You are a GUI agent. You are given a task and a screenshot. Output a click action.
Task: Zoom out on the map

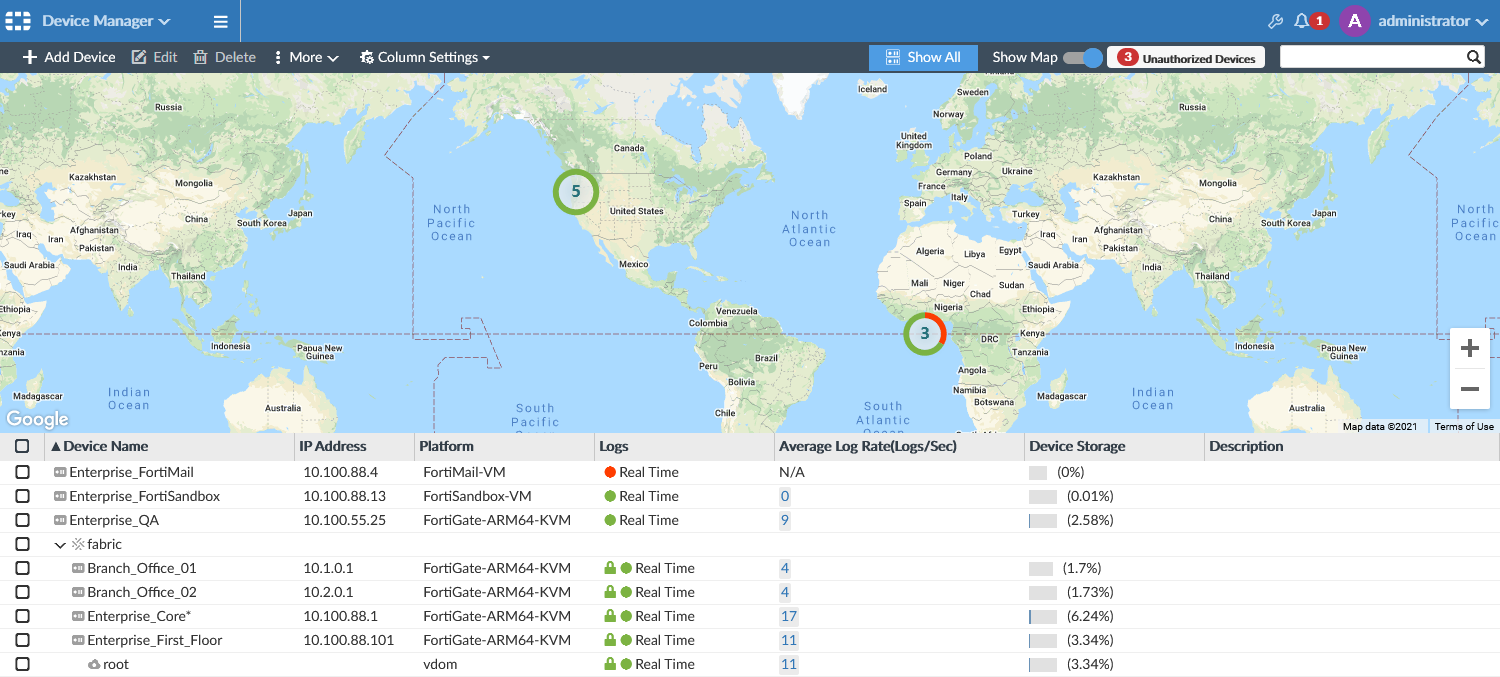point(1469,389)
